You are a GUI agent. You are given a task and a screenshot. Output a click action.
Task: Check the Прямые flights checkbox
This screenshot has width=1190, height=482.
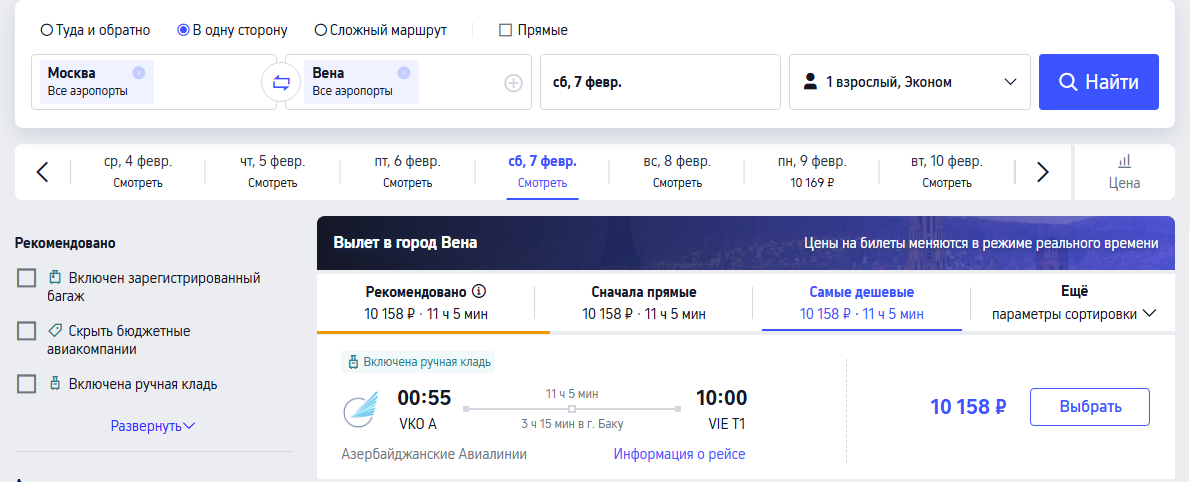(x=505, y=30)
